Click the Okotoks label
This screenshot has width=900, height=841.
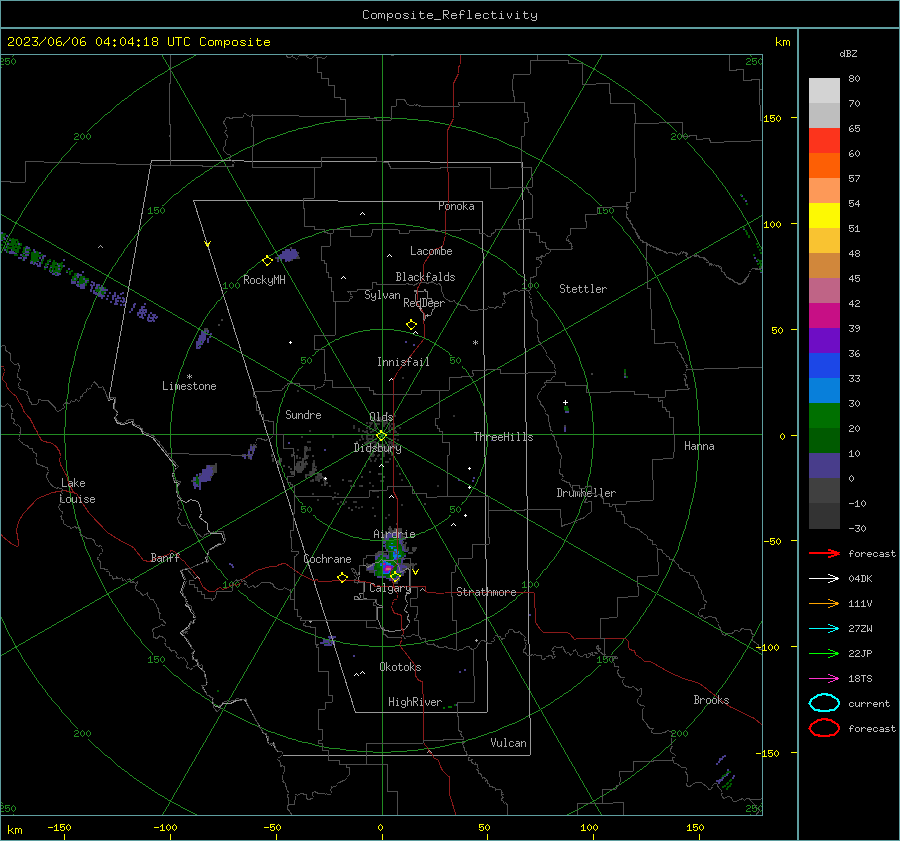pos(400,667)
